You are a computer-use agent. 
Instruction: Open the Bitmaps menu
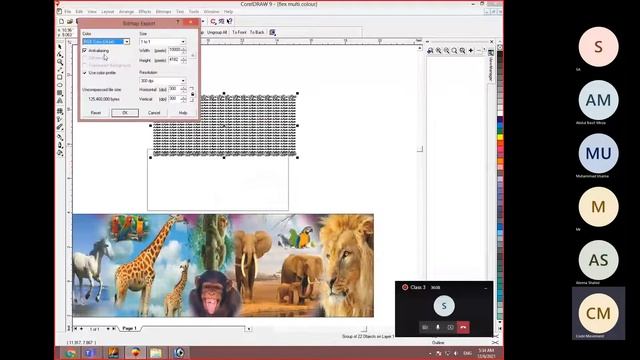tap(163, 12)
